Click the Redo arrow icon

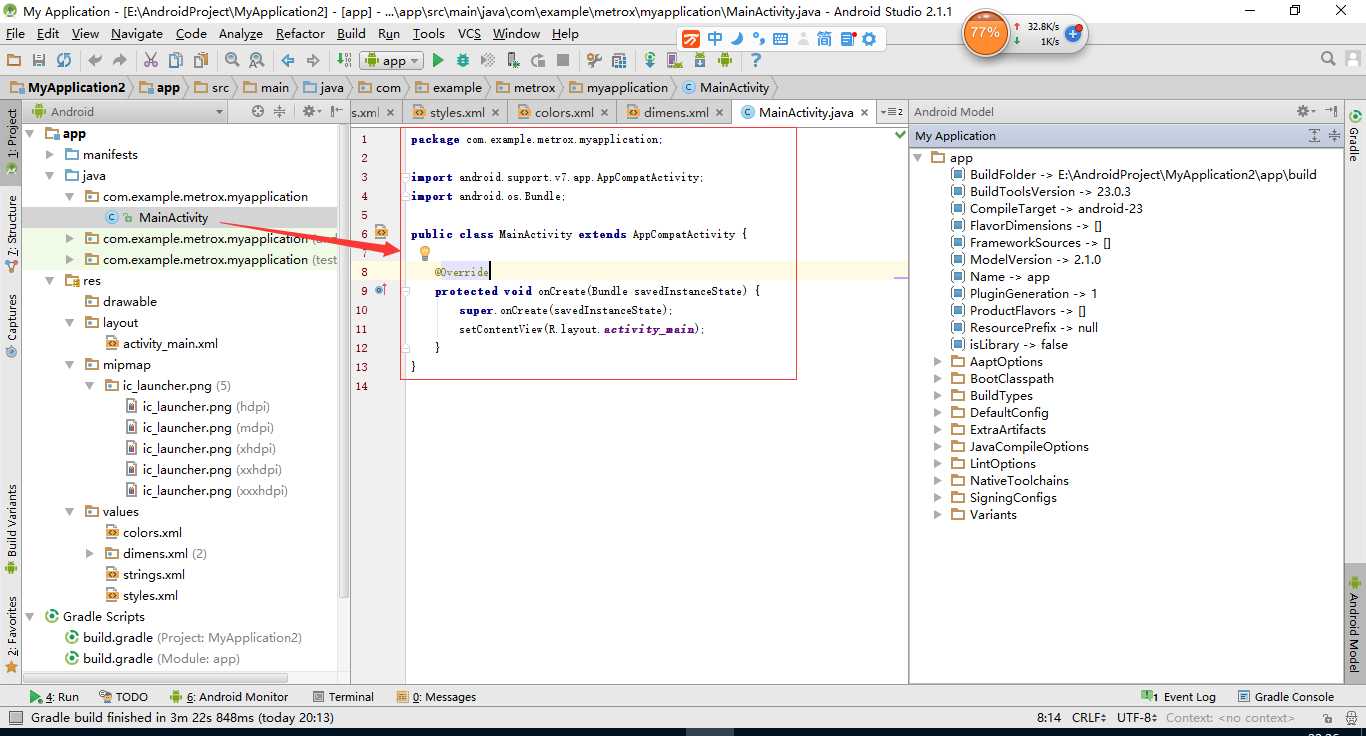click(120, 61)
